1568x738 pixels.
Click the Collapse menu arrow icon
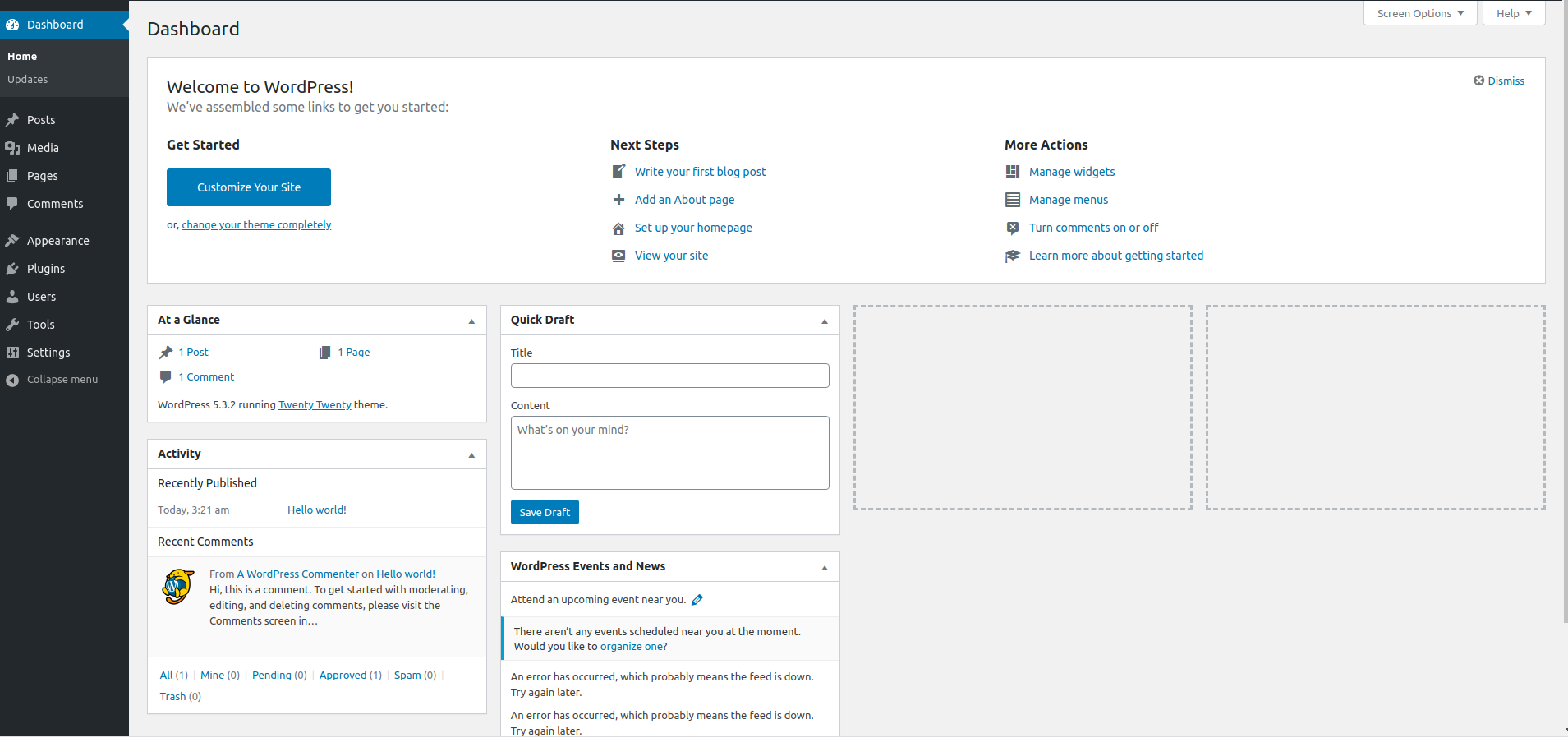(12, 380)
